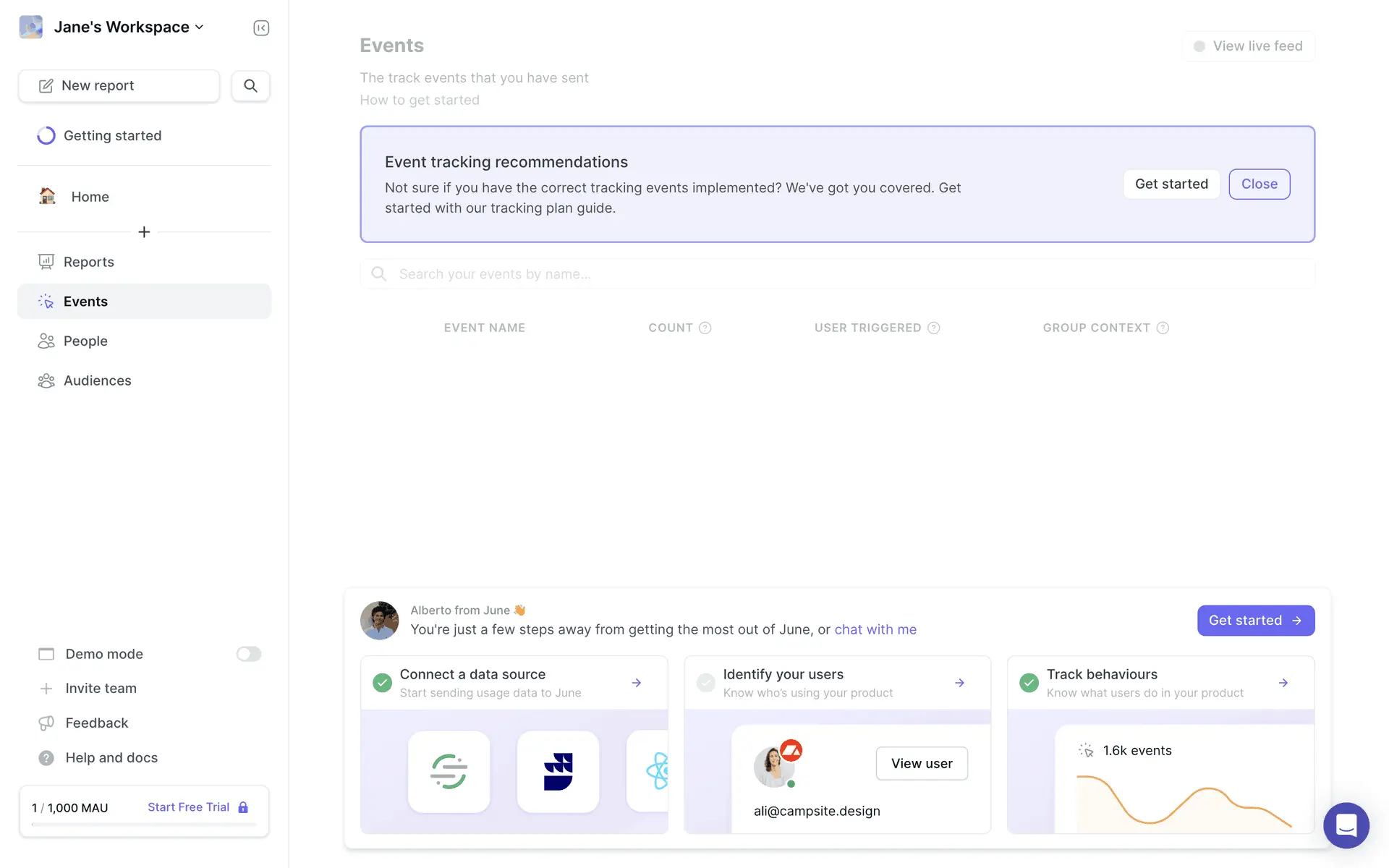Click the Segment data source icon
This screenshot has width=1389, height=868.
[x=449, y=771]
